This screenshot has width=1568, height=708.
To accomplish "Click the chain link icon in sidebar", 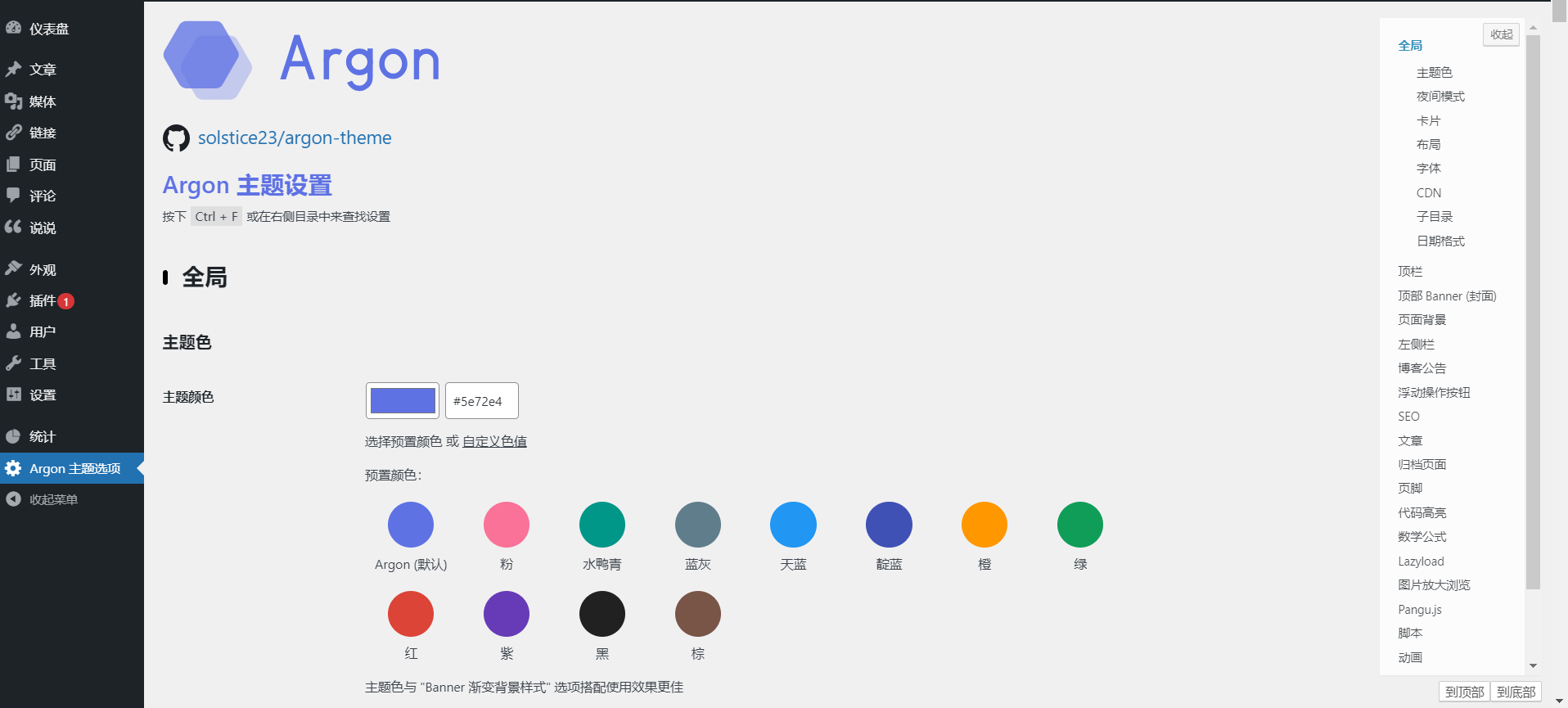I will point(13,132).
